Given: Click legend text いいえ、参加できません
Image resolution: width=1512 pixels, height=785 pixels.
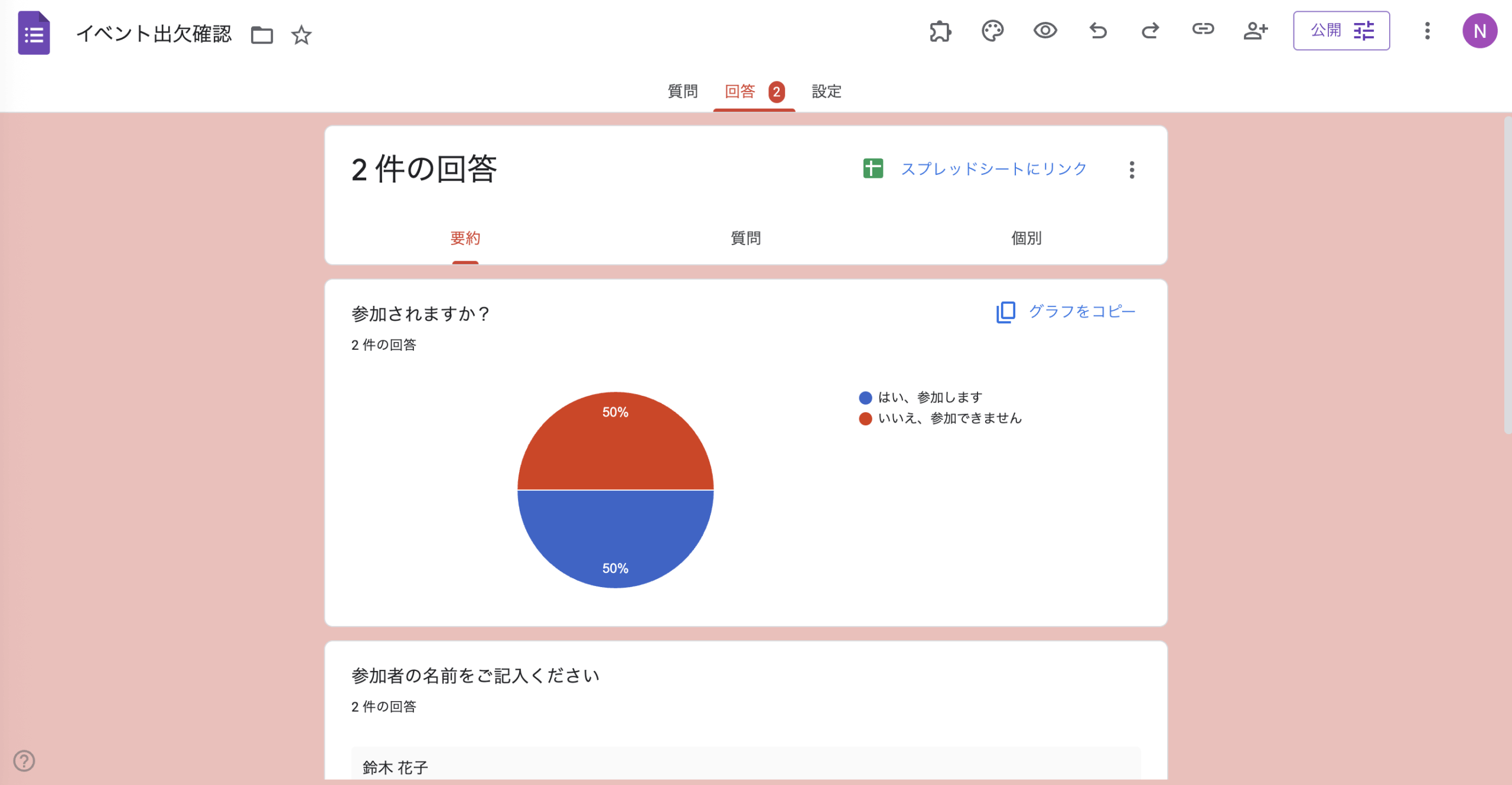Looking at the screenshot, I should click(x=950, y=419).
